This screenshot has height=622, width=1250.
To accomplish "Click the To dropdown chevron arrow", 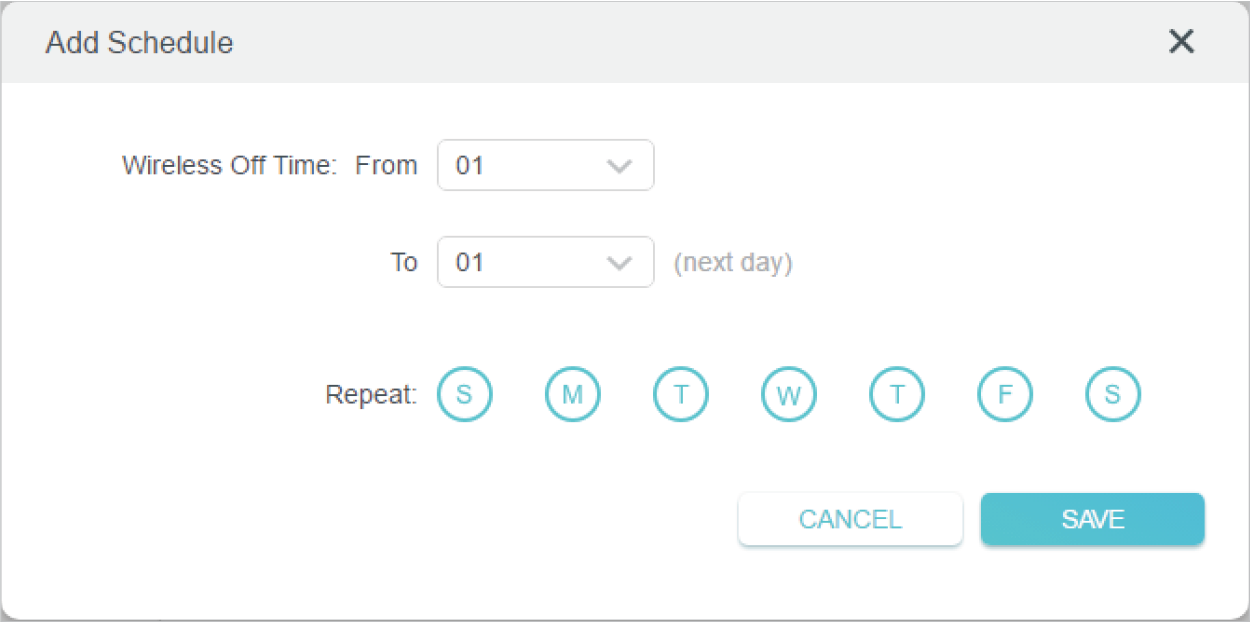I will [x=620, y=263].
